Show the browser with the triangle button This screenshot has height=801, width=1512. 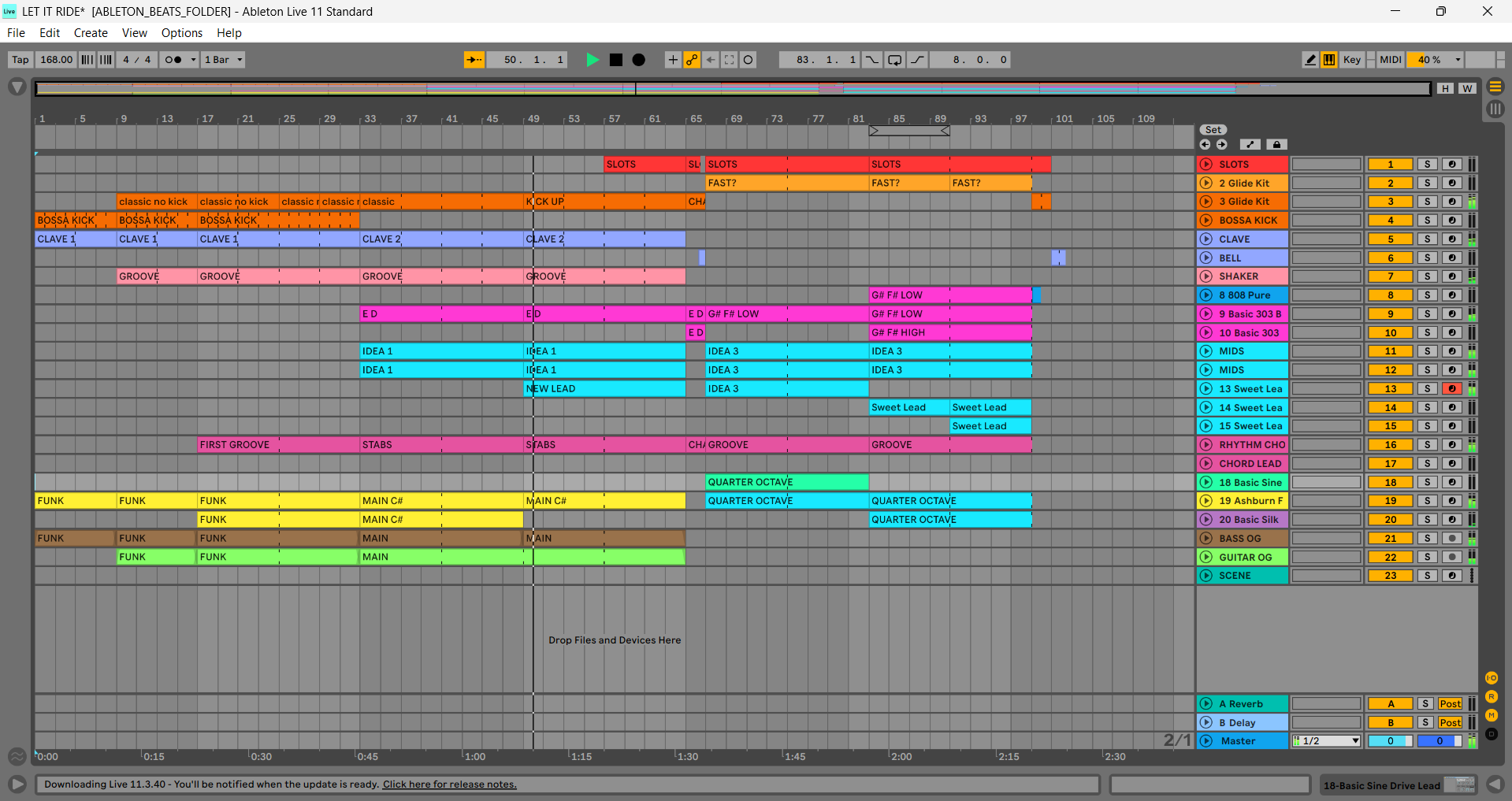pos(17,87)
